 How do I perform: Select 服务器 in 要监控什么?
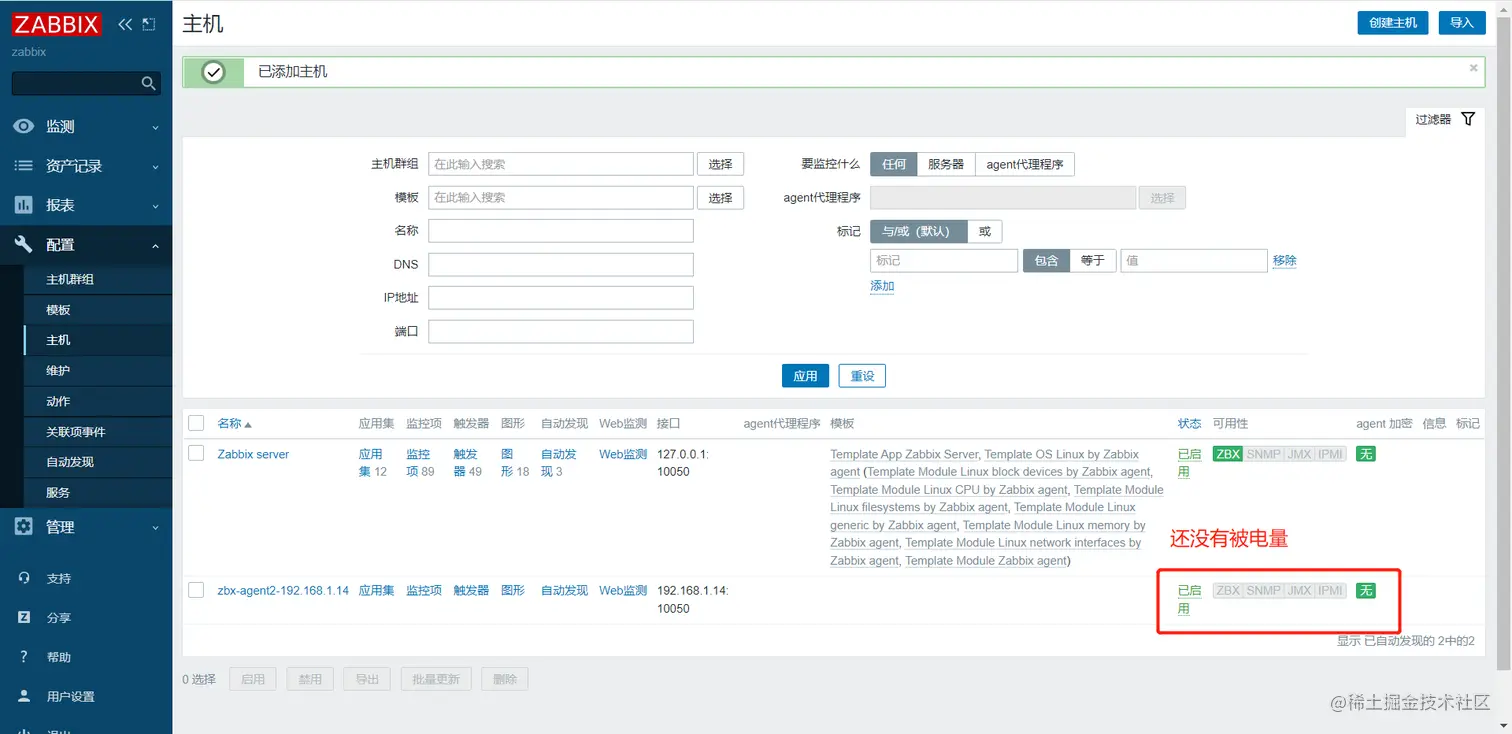click(946, 164)
